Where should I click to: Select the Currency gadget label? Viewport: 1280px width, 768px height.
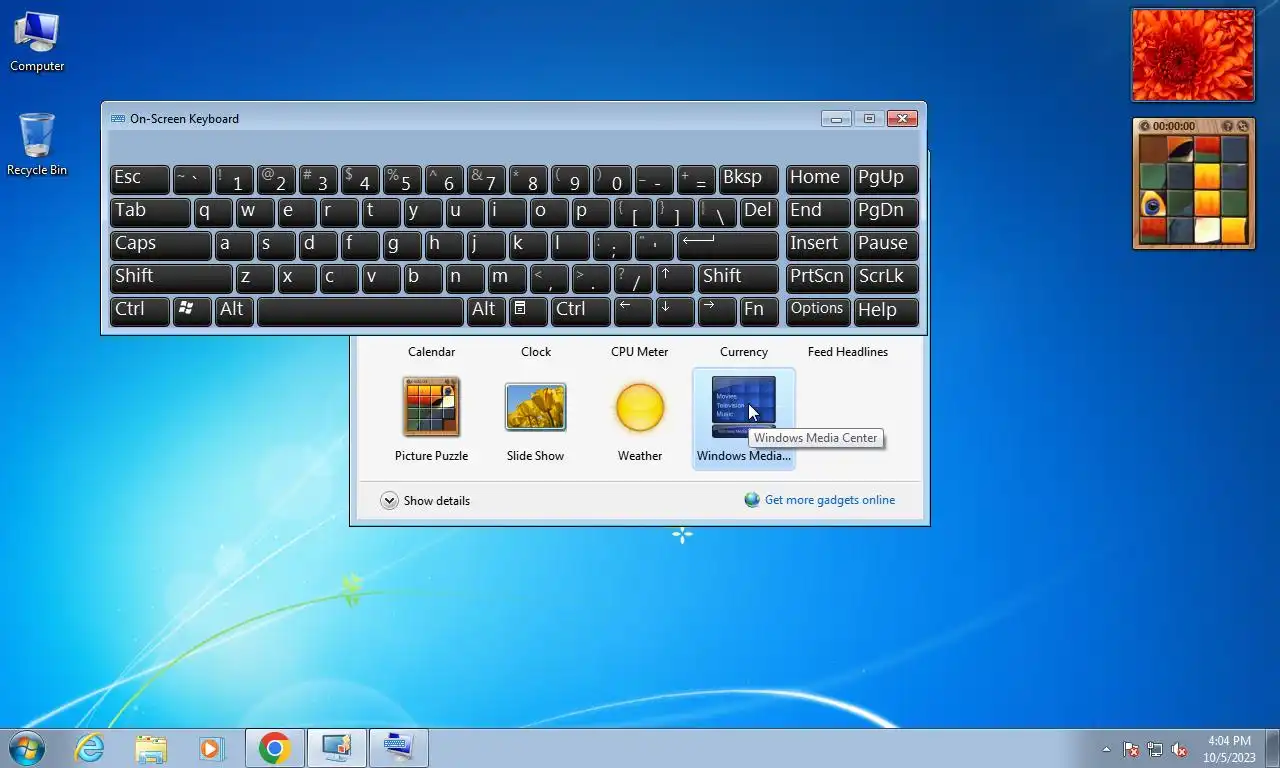pos(743,352)
